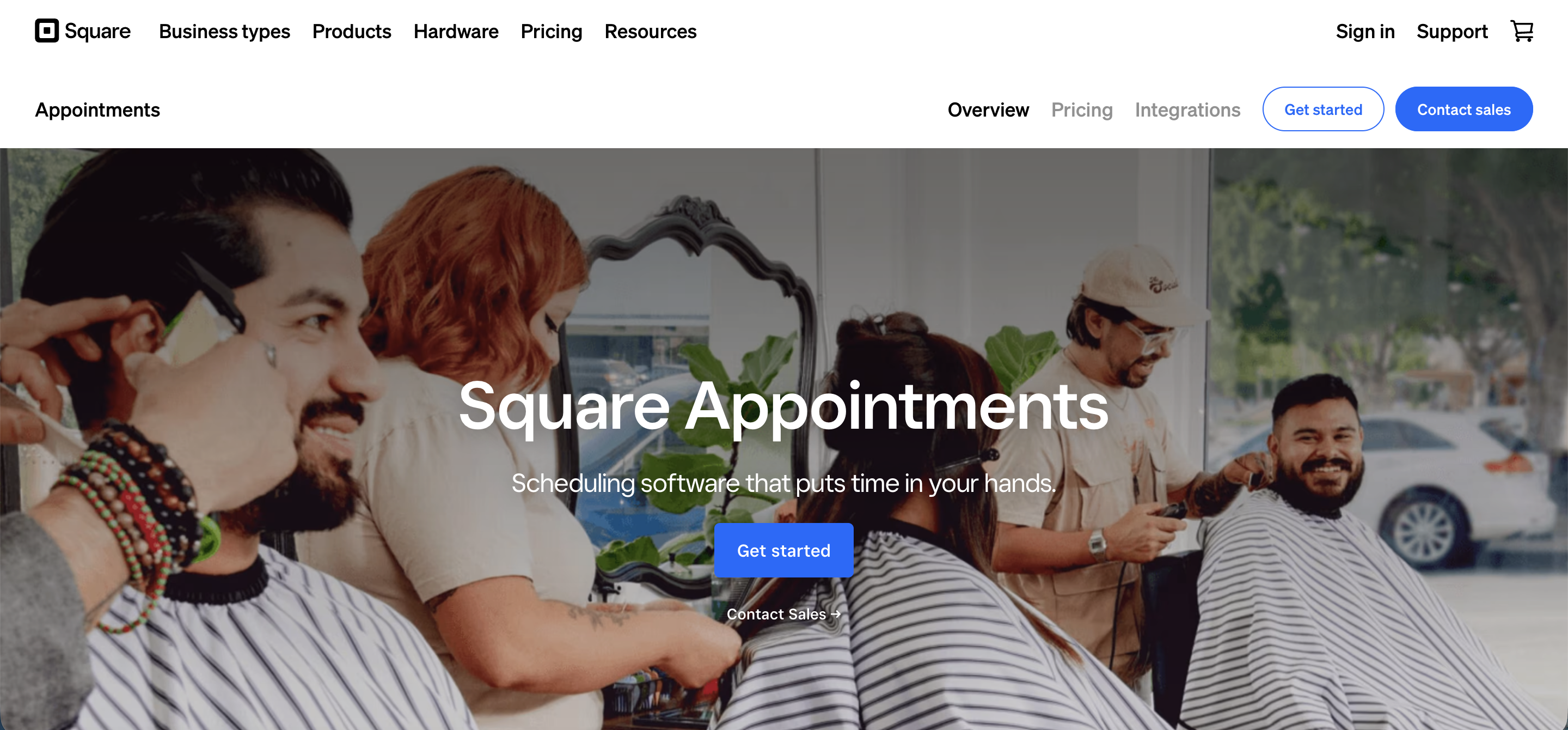
Task: Select the Appointments section heading
Action: (97, 109)
